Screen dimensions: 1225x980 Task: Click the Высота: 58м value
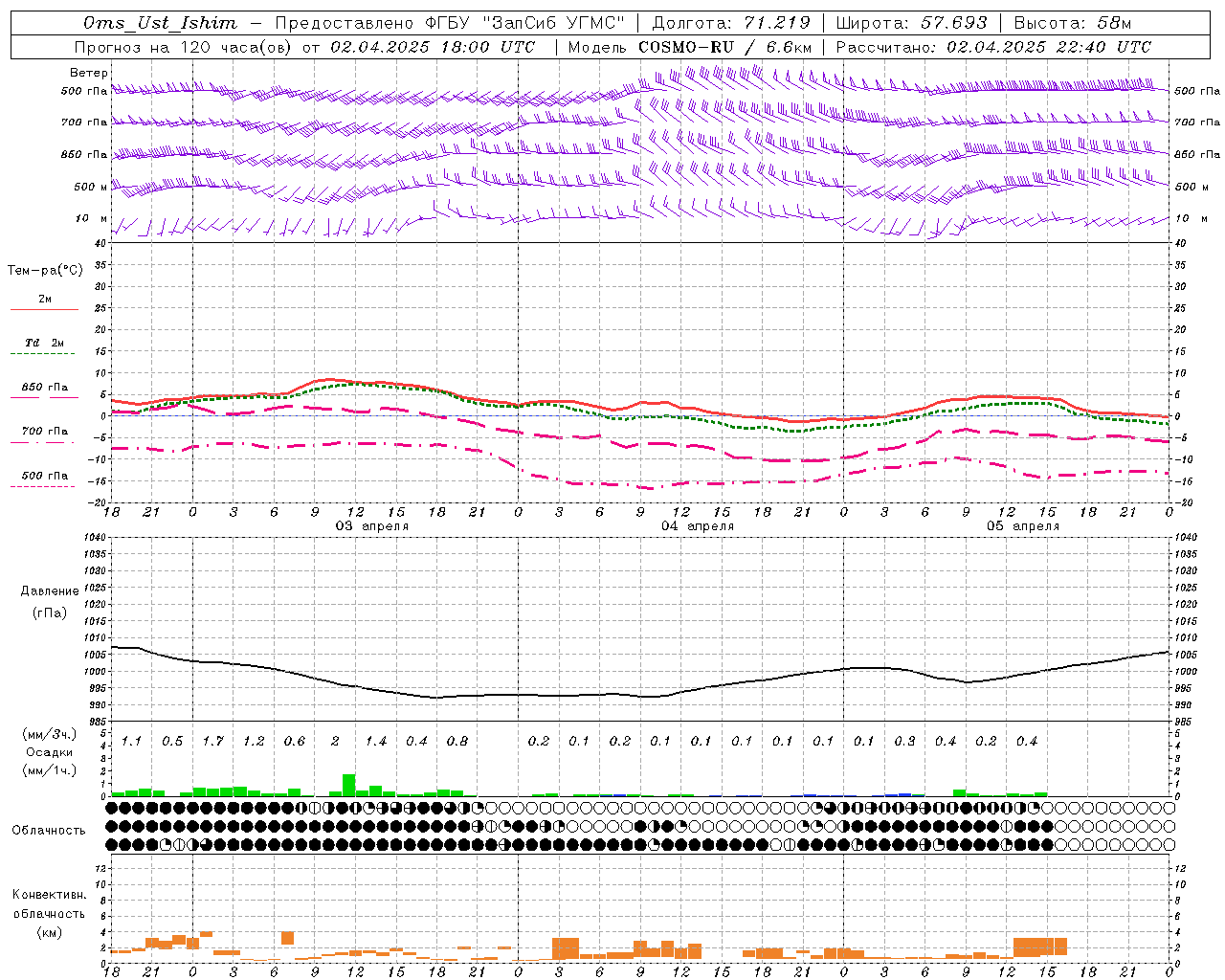coord(1073,23)
